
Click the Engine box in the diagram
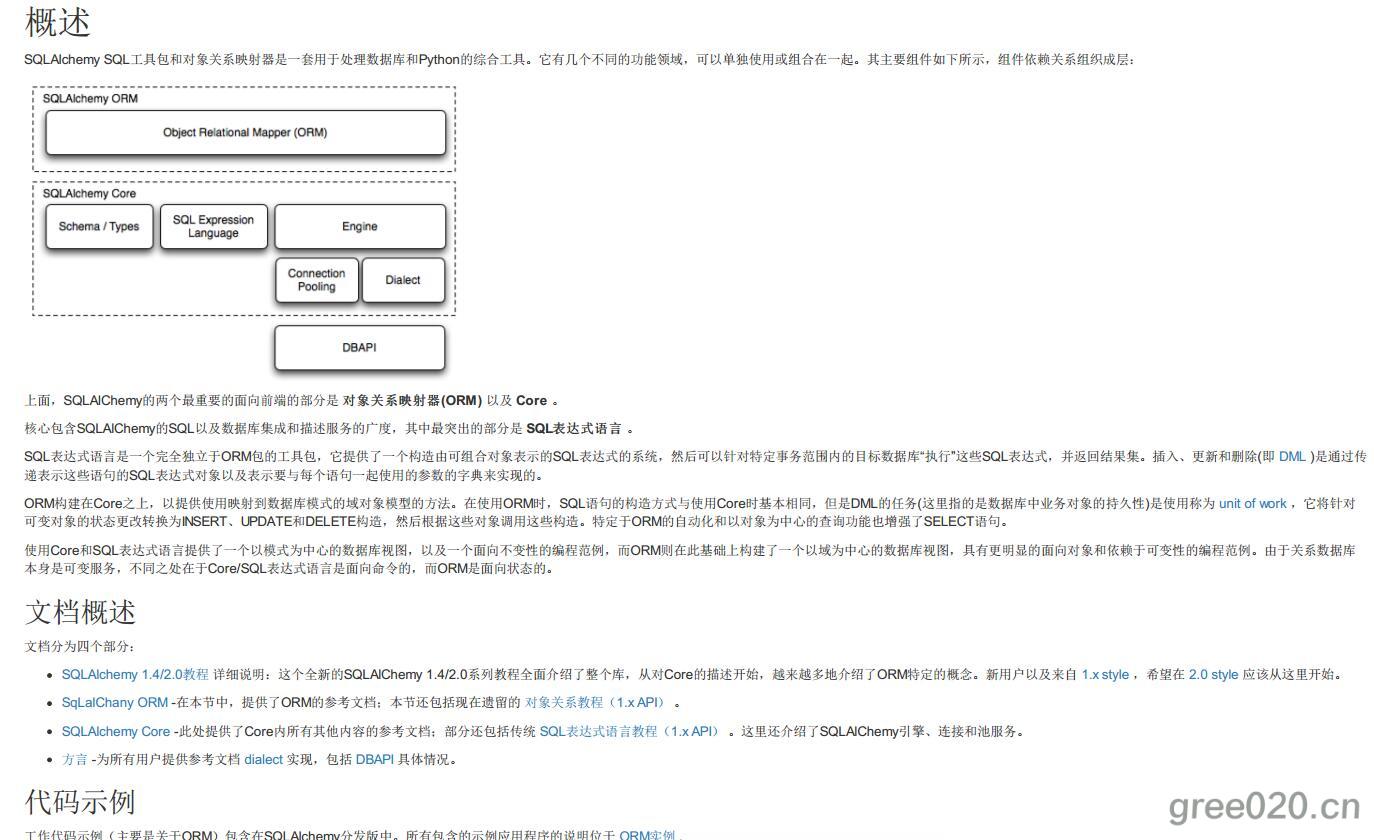click(360, 226)
